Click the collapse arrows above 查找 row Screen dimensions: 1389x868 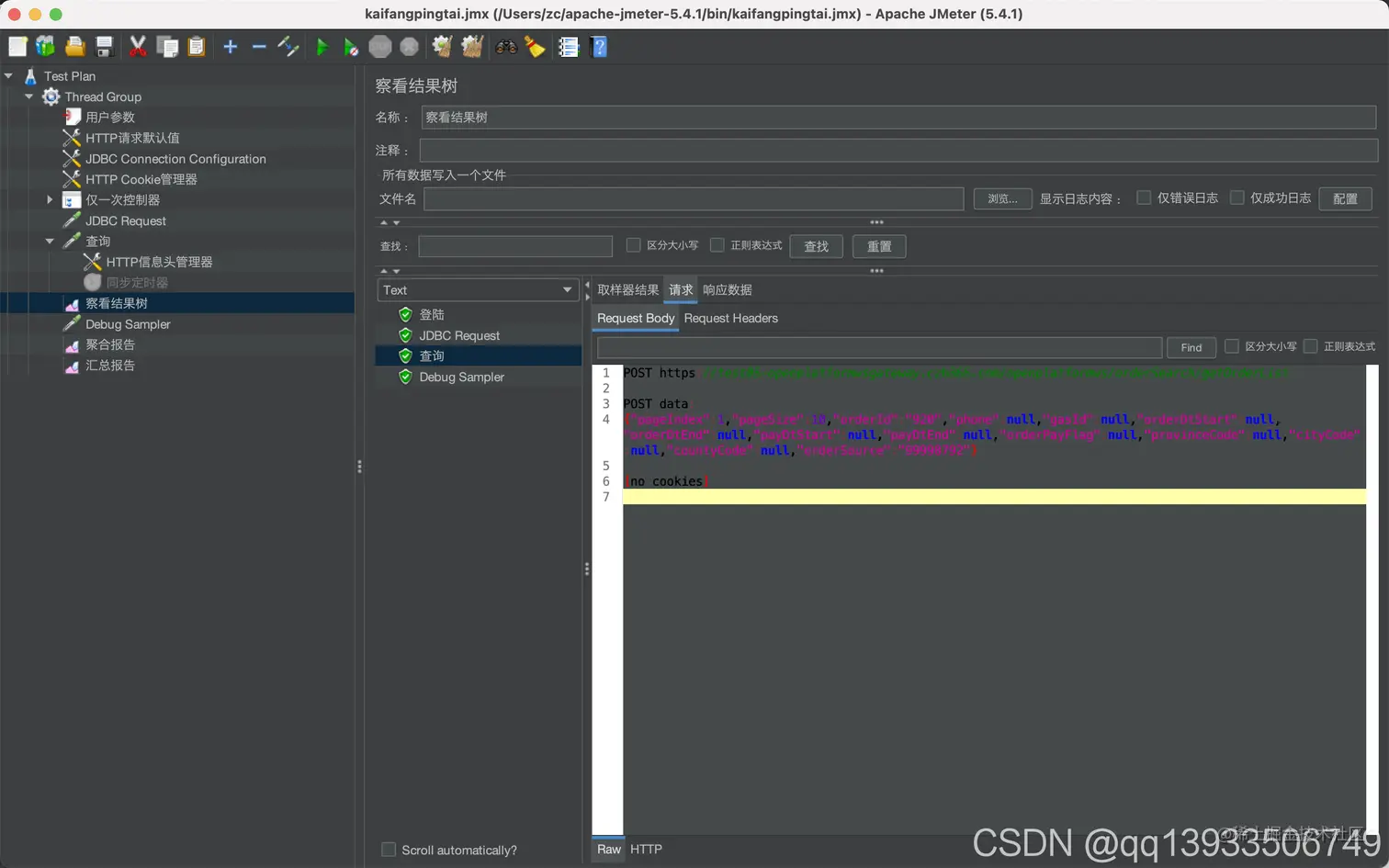pyautogui.click(x=390, y=223)
